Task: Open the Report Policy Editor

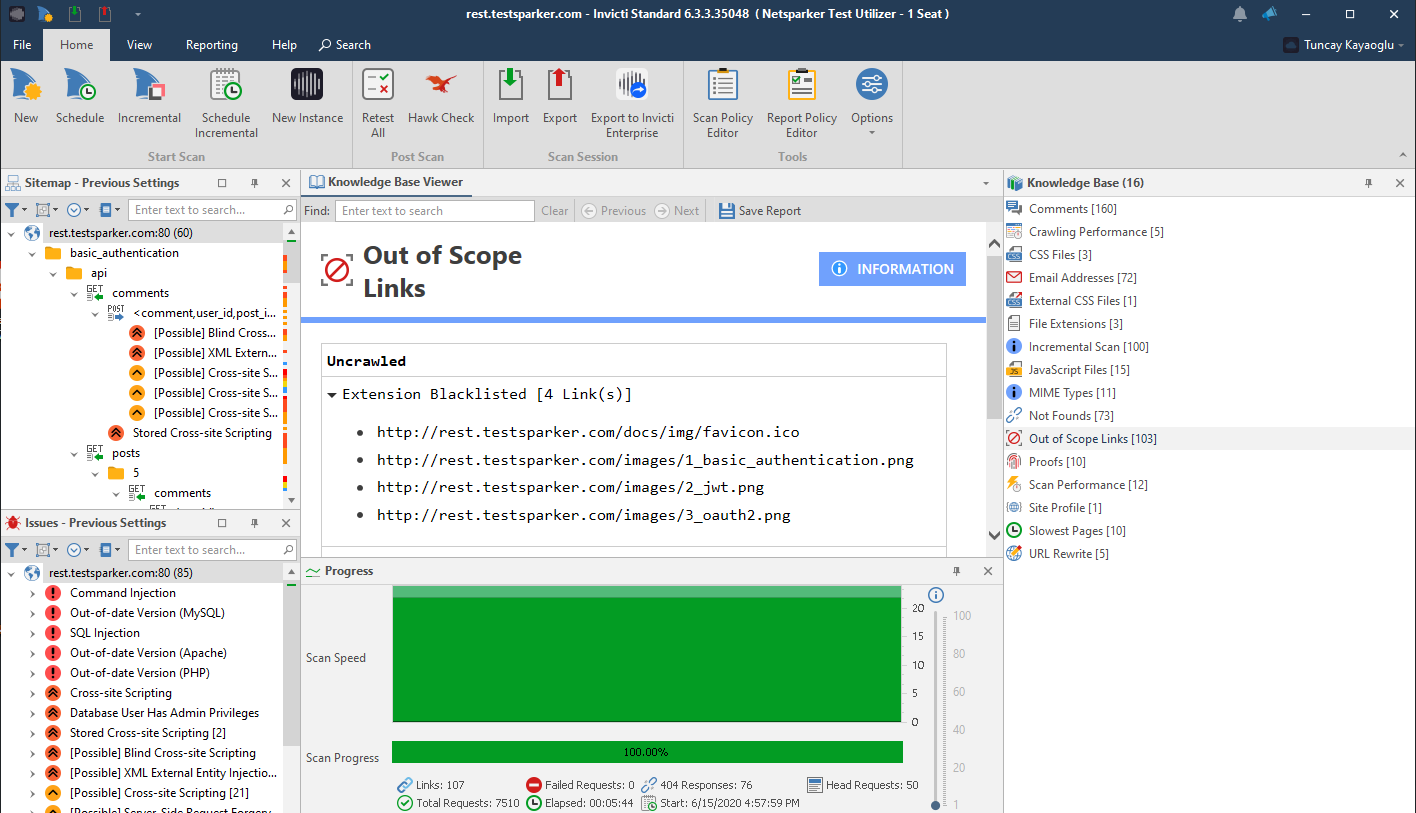Action: 802,104
